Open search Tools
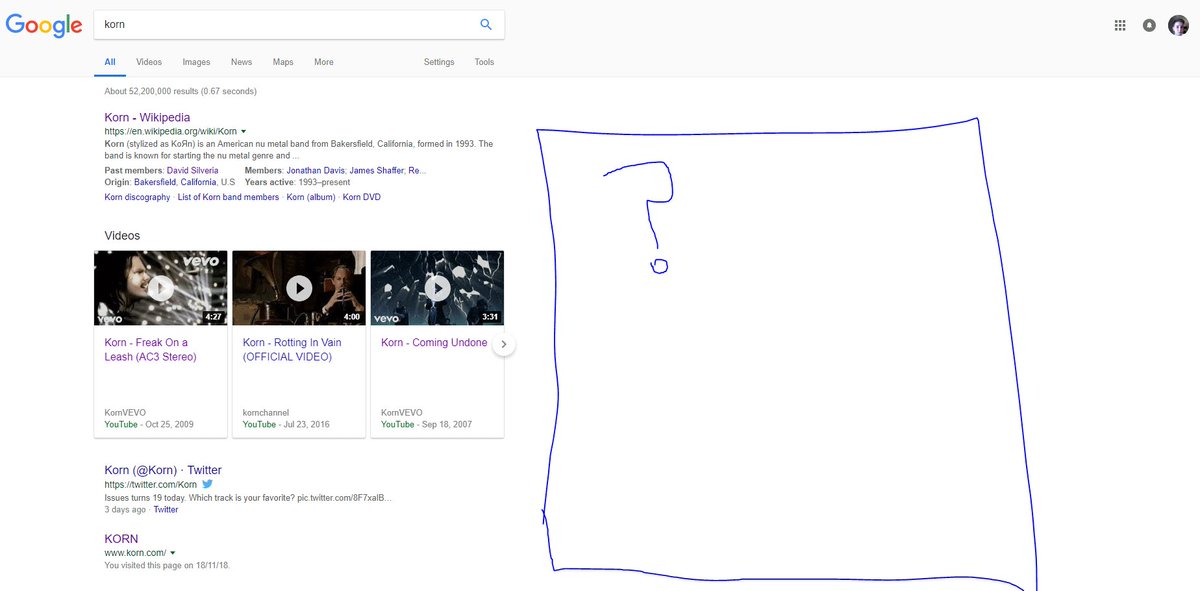Screen dimensions: 1200x591 (484, 62)
